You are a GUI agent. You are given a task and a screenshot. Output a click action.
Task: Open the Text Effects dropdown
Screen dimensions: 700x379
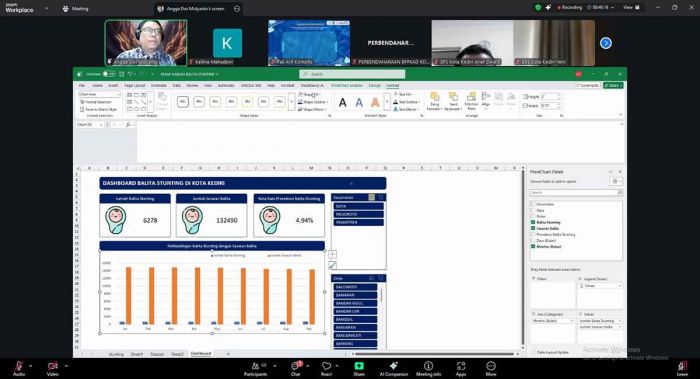click(x=407, y=109)
